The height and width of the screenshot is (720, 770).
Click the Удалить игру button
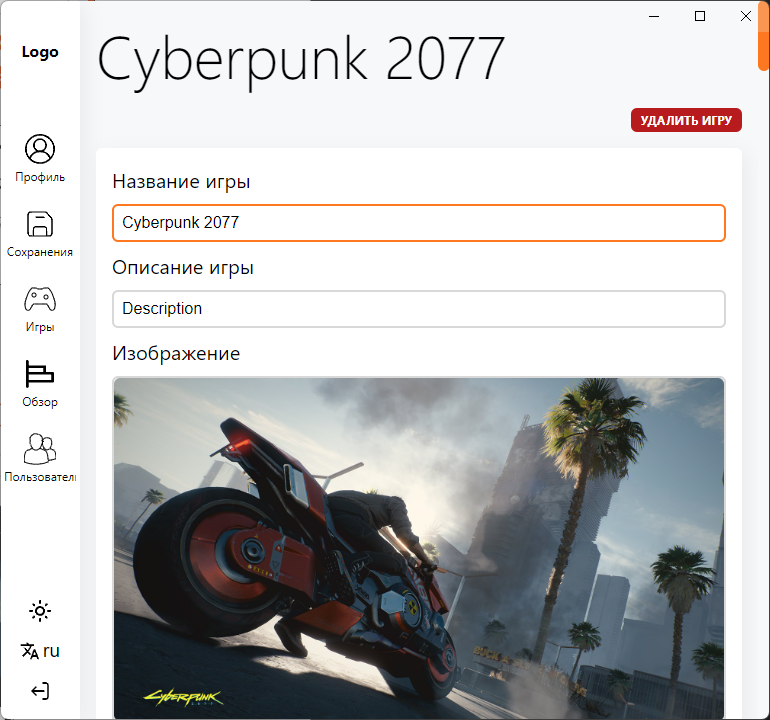tap(686, 120)
